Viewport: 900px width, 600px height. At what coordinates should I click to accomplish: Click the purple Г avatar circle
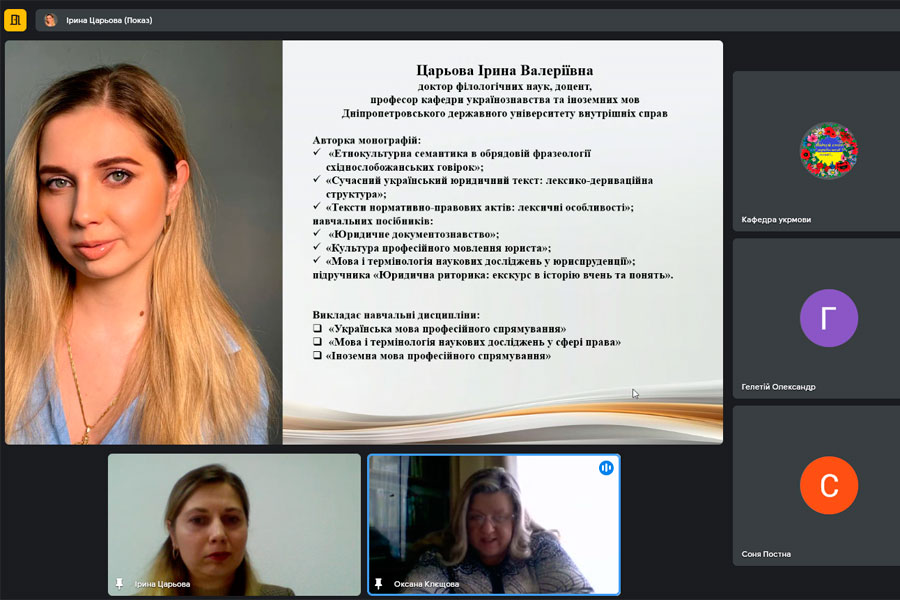point(828,318)
